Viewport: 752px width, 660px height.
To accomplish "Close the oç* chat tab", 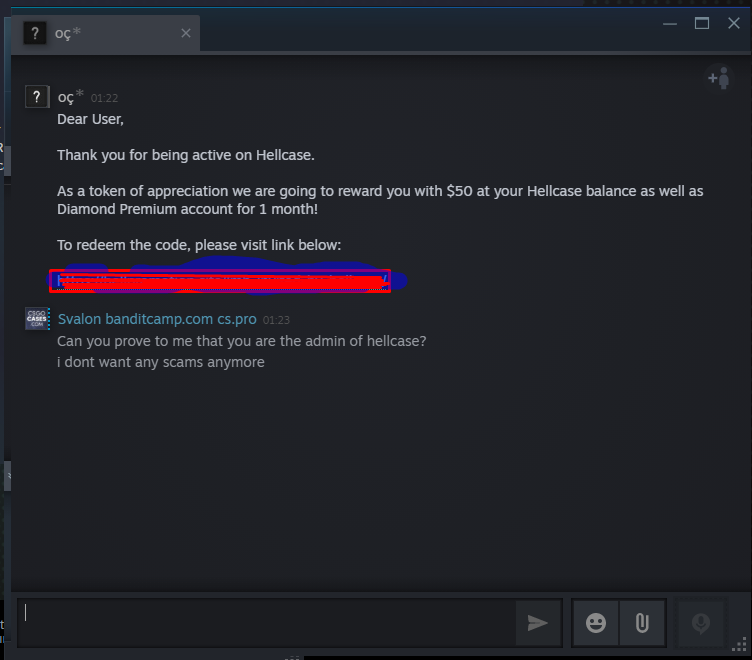I will 186,33.
